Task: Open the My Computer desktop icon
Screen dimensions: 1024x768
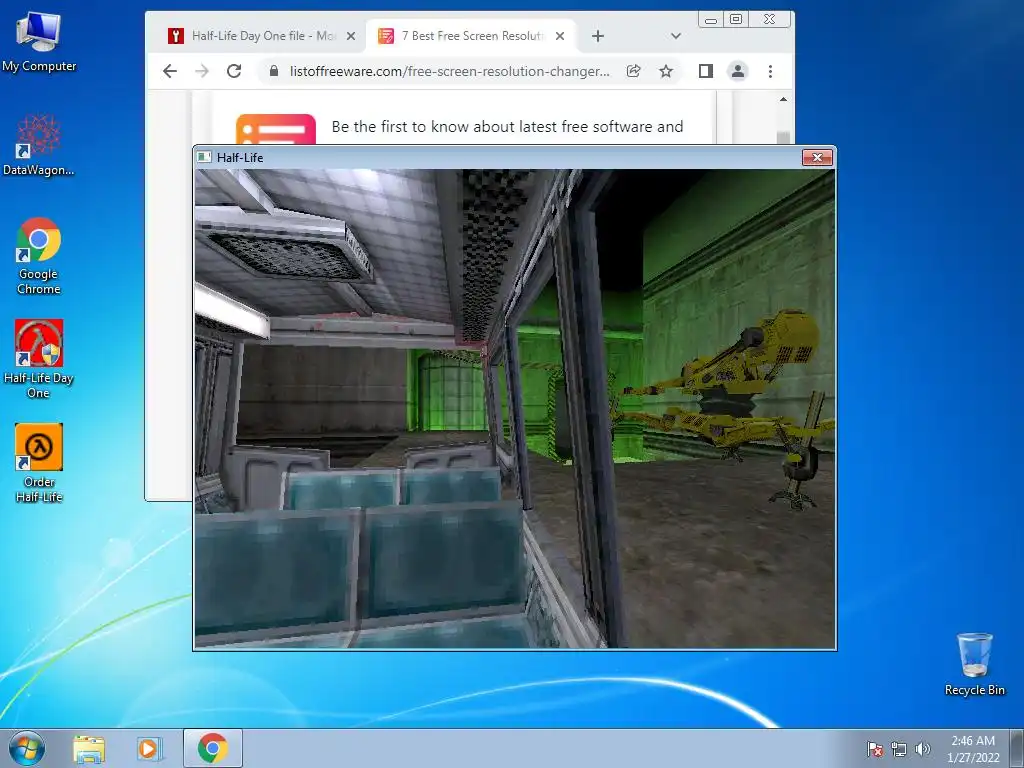Action: click(x=39, y=42)
